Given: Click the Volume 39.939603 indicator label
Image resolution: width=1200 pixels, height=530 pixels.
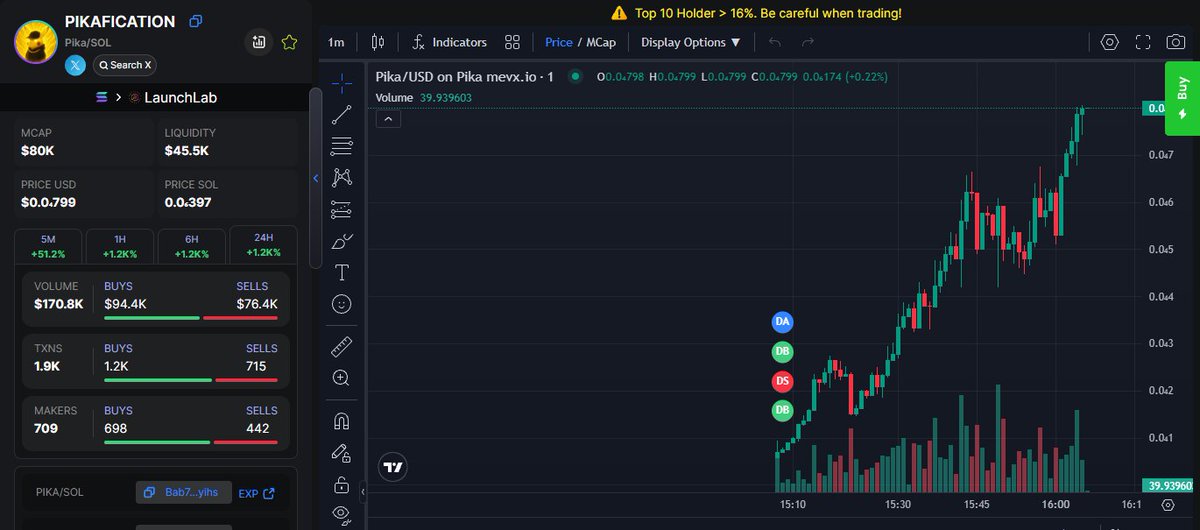Looking at the screenshot, I should (x=424, y=97).
